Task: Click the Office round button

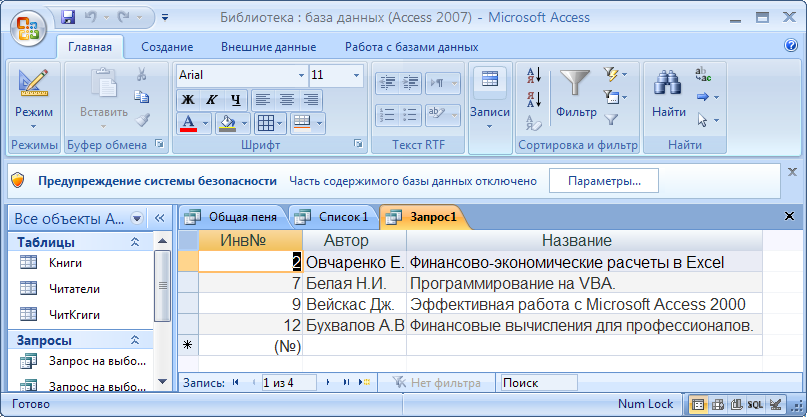Action: tap(30, 26)
